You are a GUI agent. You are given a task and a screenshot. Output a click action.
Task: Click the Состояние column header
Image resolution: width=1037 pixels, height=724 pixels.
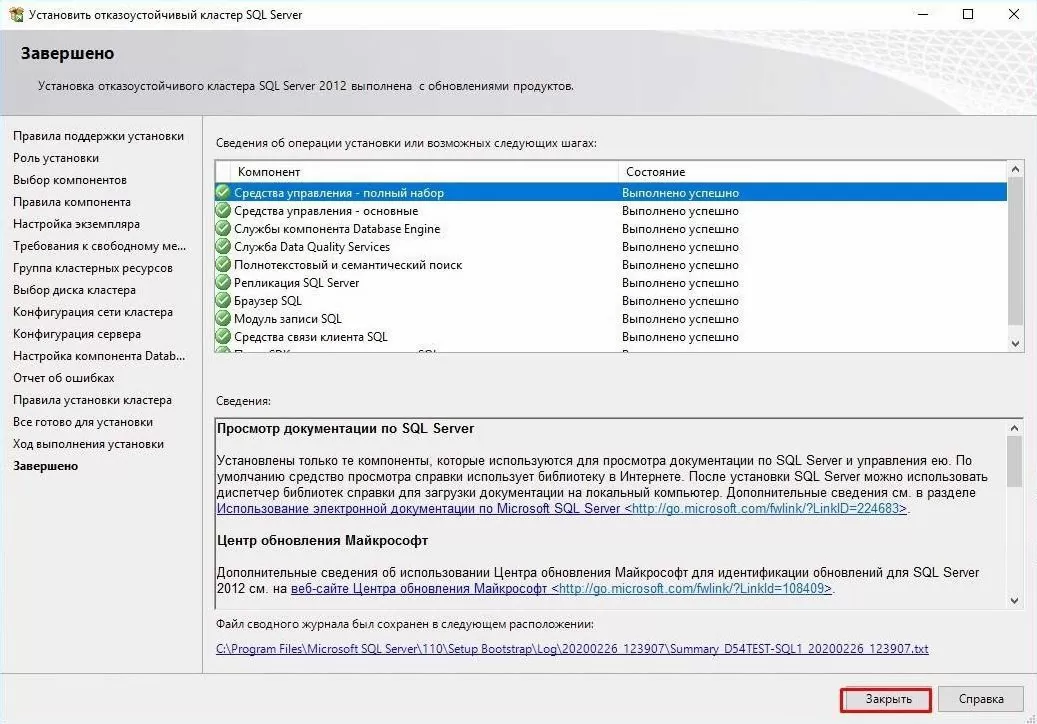coord(812,171)
